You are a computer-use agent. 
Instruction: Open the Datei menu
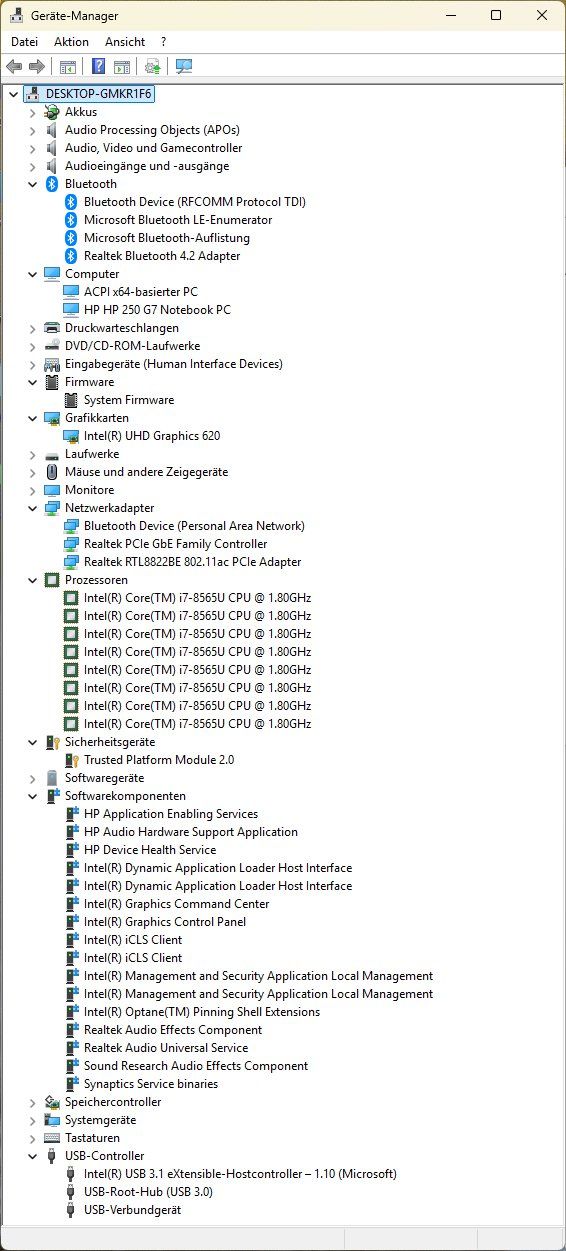click(24, 42)
